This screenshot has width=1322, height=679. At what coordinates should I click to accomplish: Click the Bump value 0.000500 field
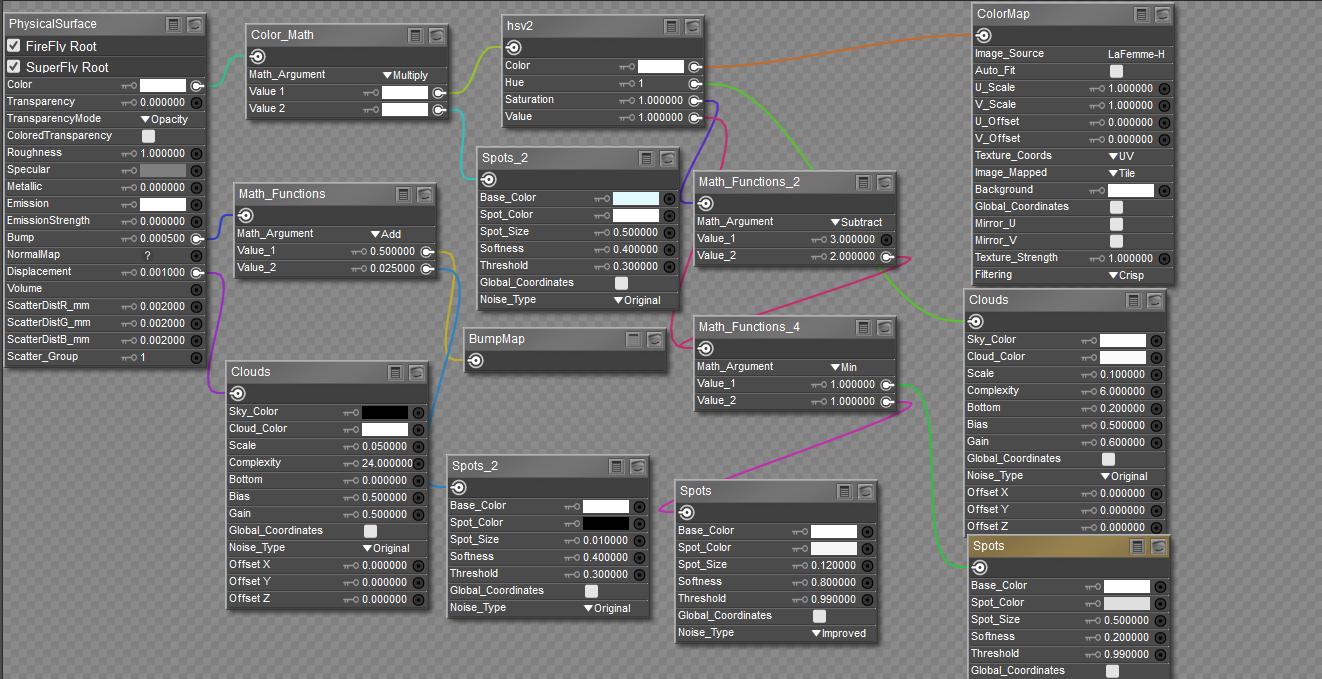[x=162, y=238]
